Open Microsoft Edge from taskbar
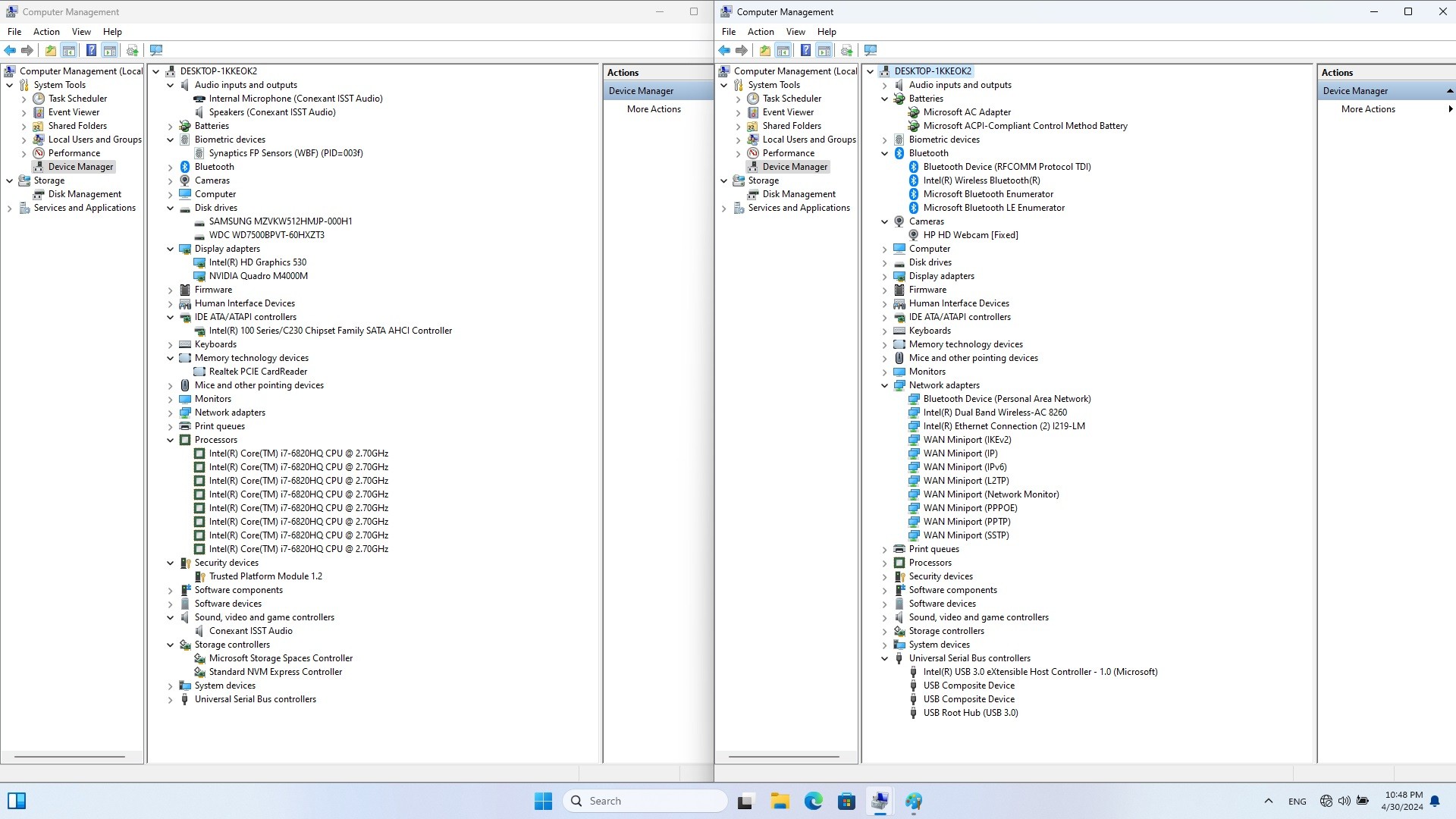1456x819 pixels. coord(813,801)
